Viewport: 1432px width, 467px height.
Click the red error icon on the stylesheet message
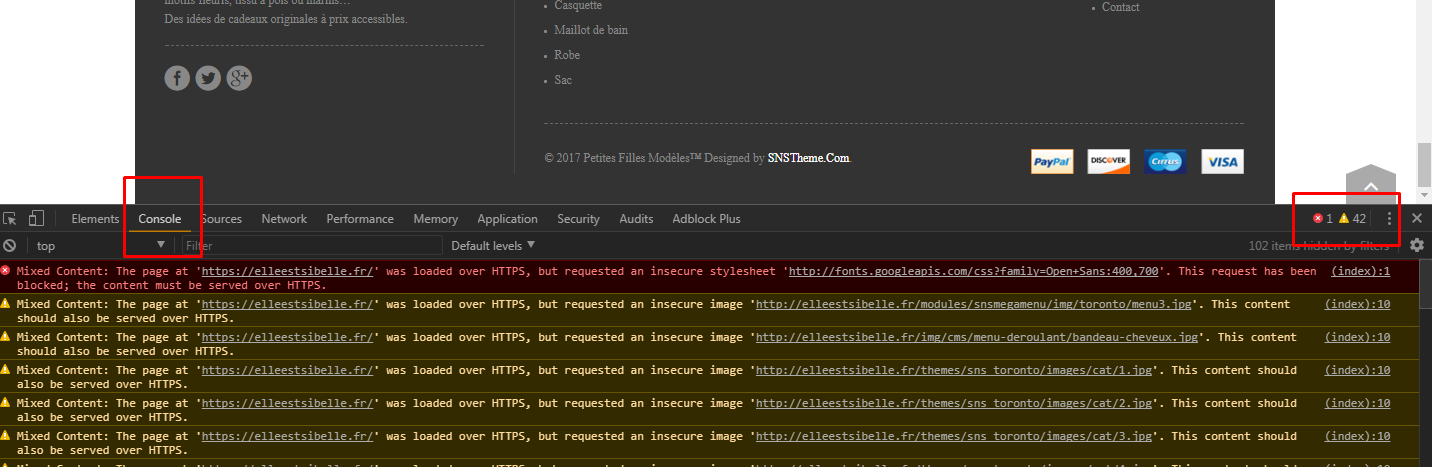tap(6, 271)
